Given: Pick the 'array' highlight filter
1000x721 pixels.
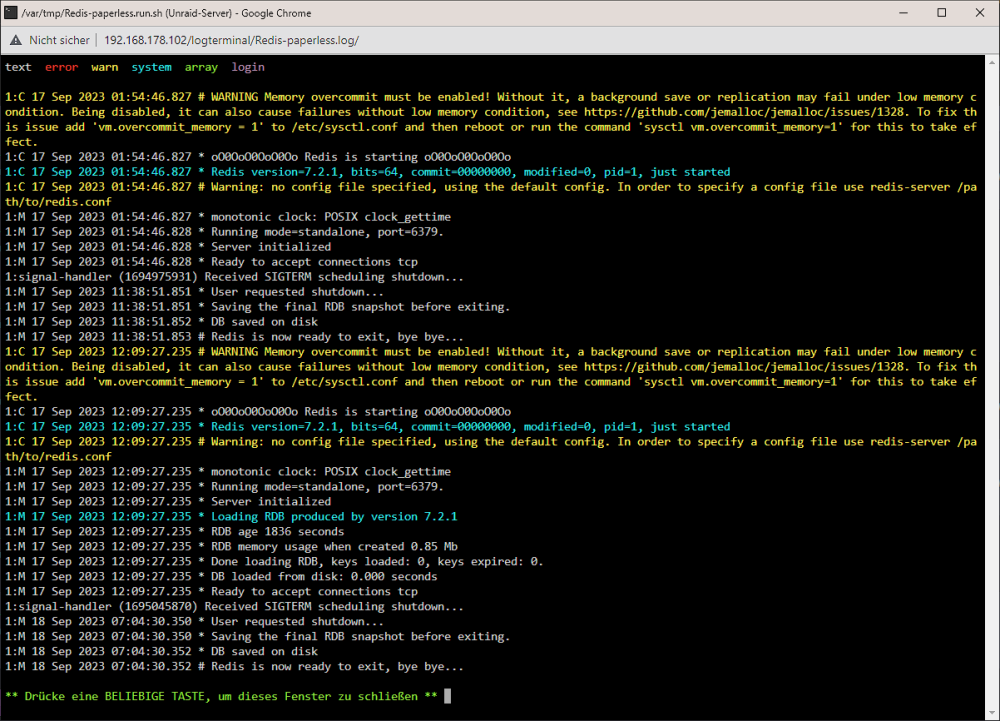Looking at the screenshot, I should click(201, 67).
